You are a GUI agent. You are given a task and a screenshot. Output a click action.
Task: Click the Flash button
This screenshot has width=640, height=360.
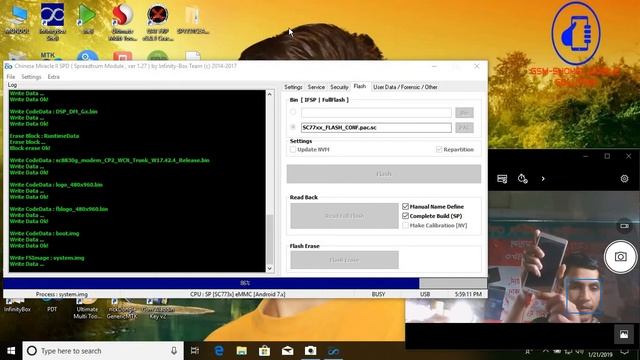(384, 174)
